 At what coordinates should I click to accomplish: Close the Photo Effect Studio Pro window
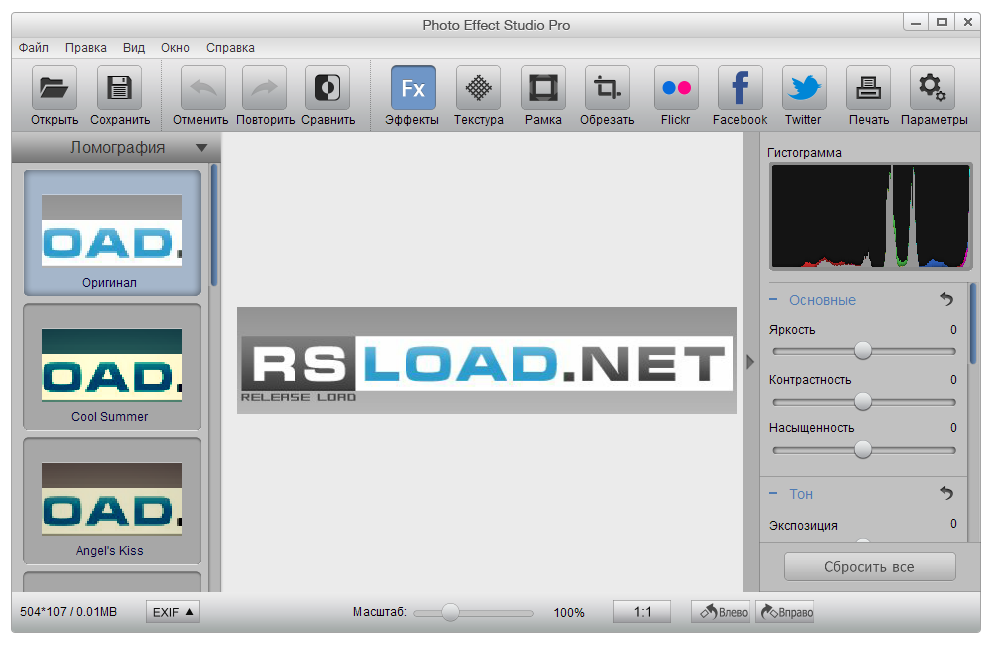967,22
